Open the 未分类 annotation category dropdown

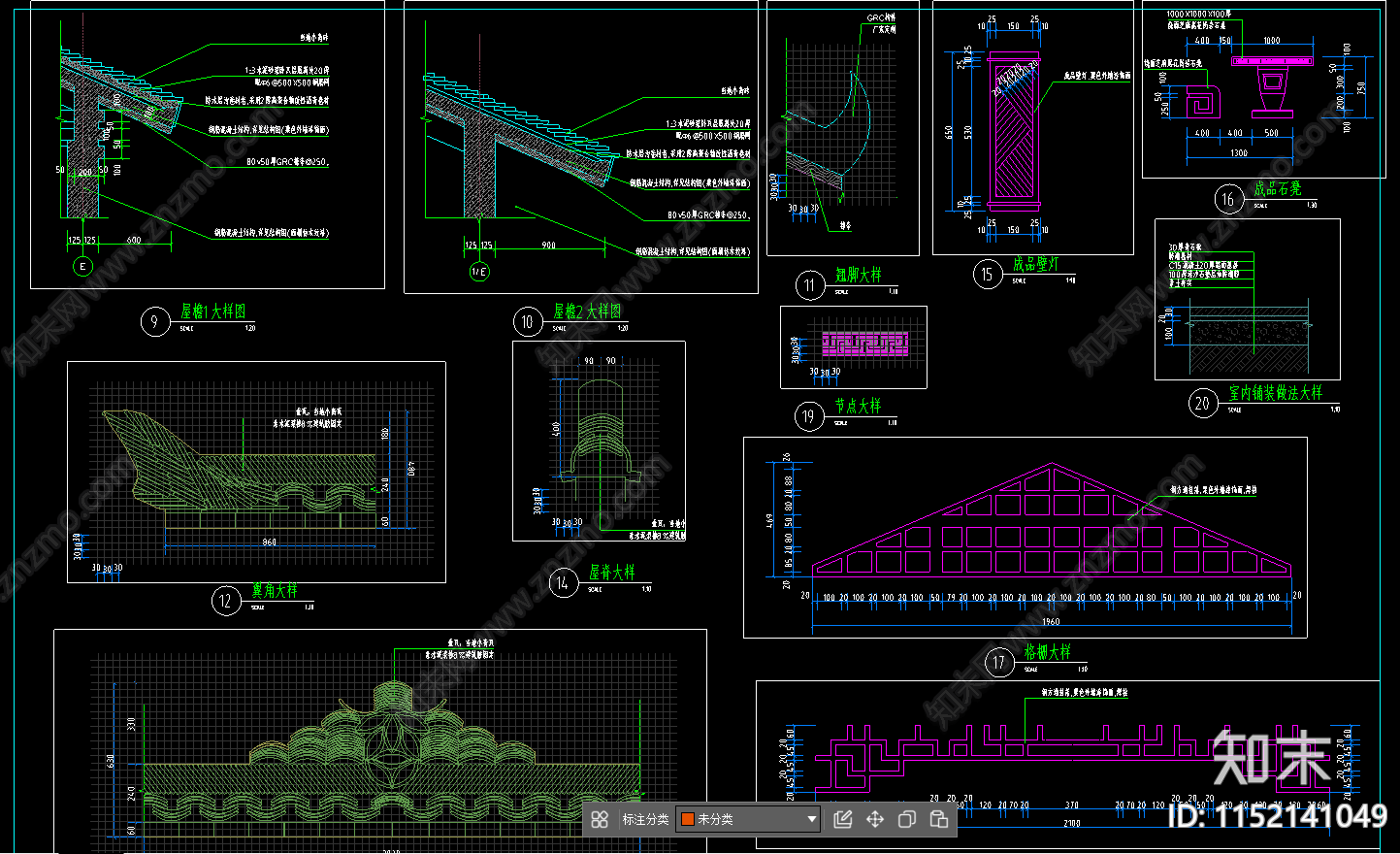click(x=748, y=820)
